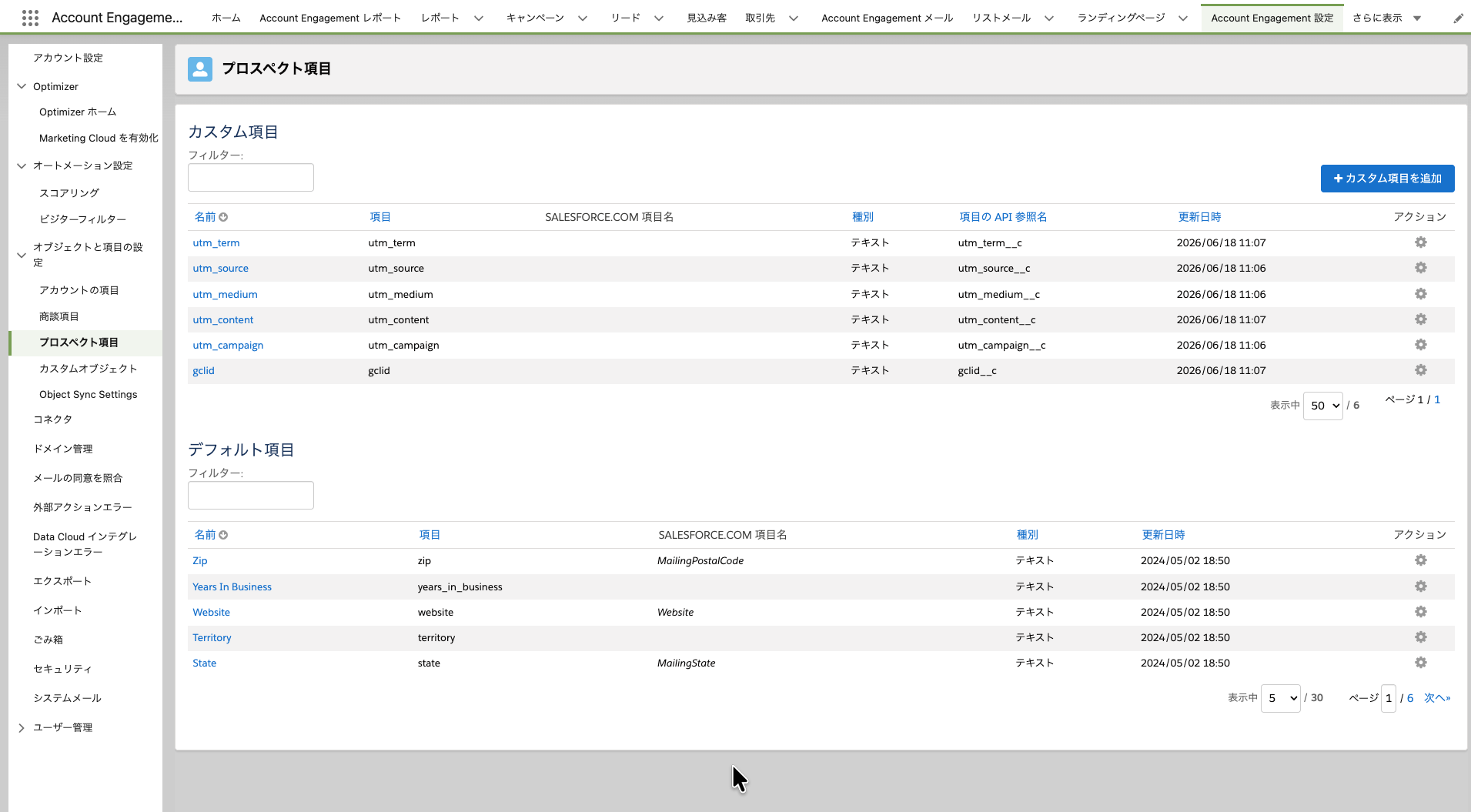Viewport: 1471px width, 812px height.
Task: Click the pencil edit navigation icon
Action: (1458, 18)
